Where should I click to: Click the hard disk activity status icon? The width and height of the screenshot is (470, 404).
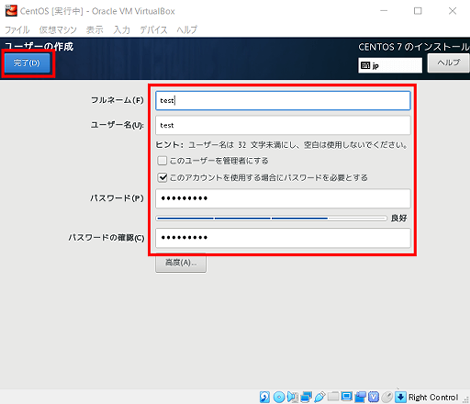pos(265,397)
